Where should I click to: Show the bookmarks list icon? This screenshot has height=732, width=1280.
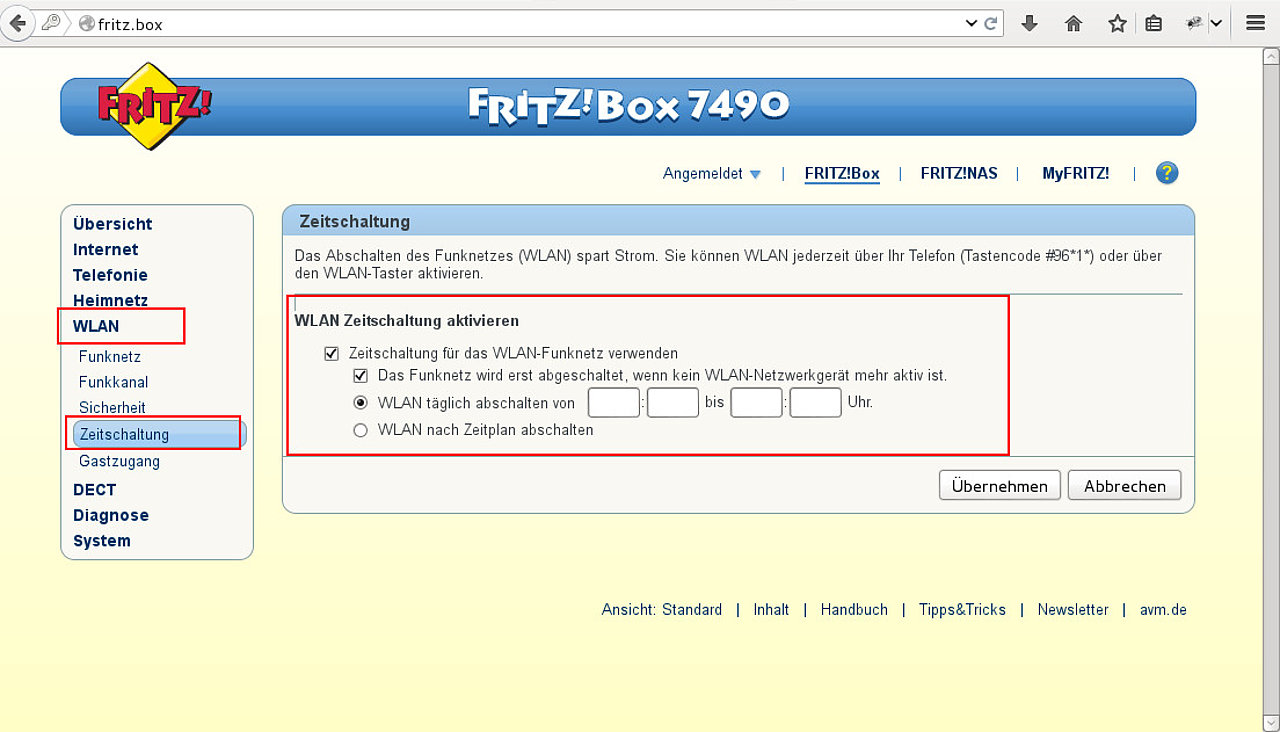[1153, 23]
